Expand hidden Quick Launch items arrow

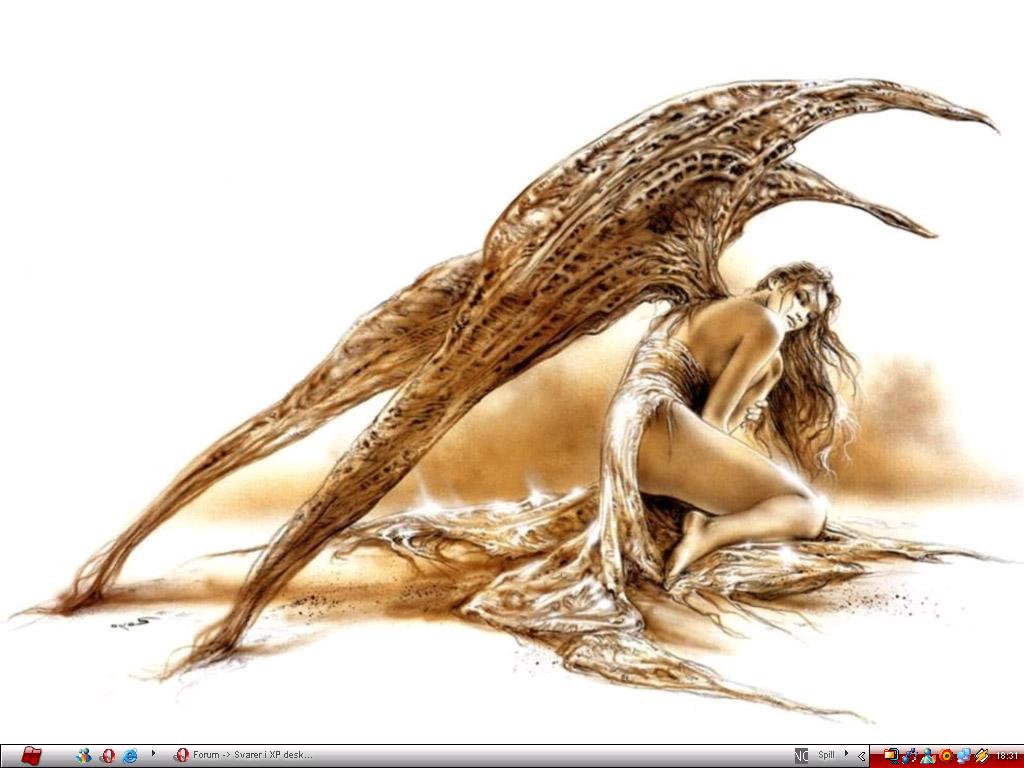click(x=153, y=753)
